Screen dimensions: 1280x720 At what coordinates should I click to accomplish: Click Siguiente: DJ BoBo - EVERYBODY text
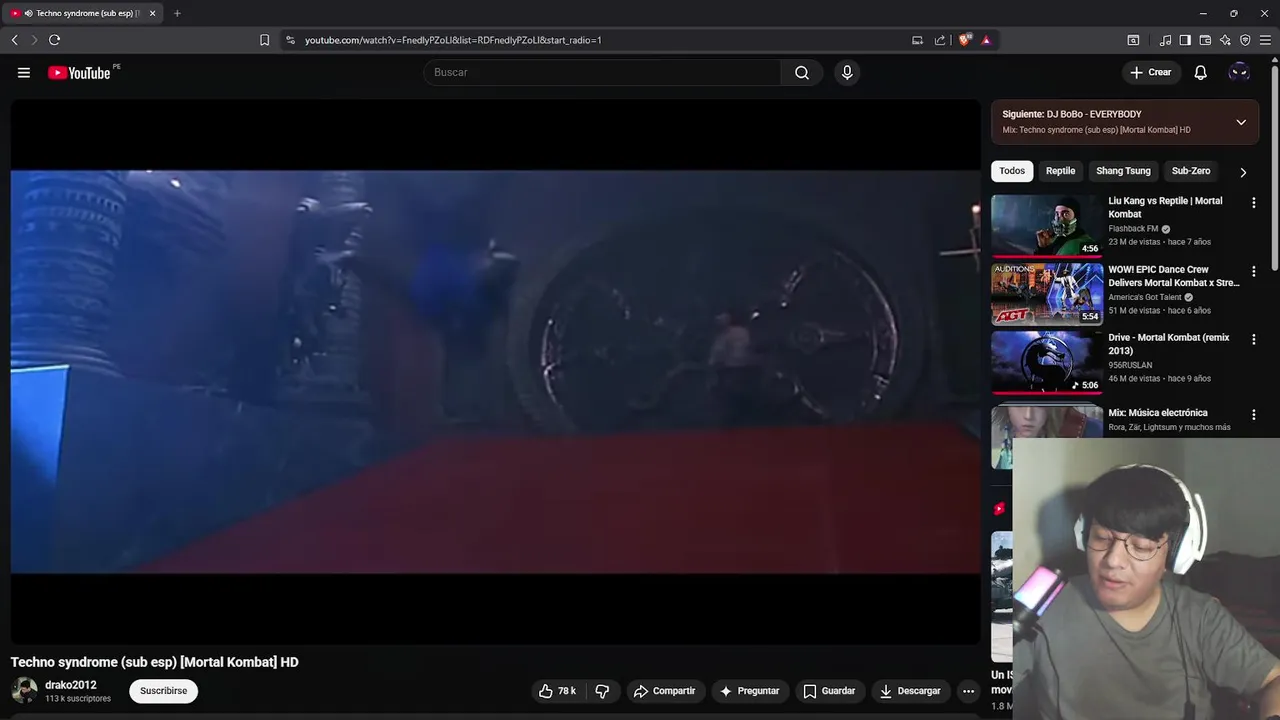coord(1072,114)
